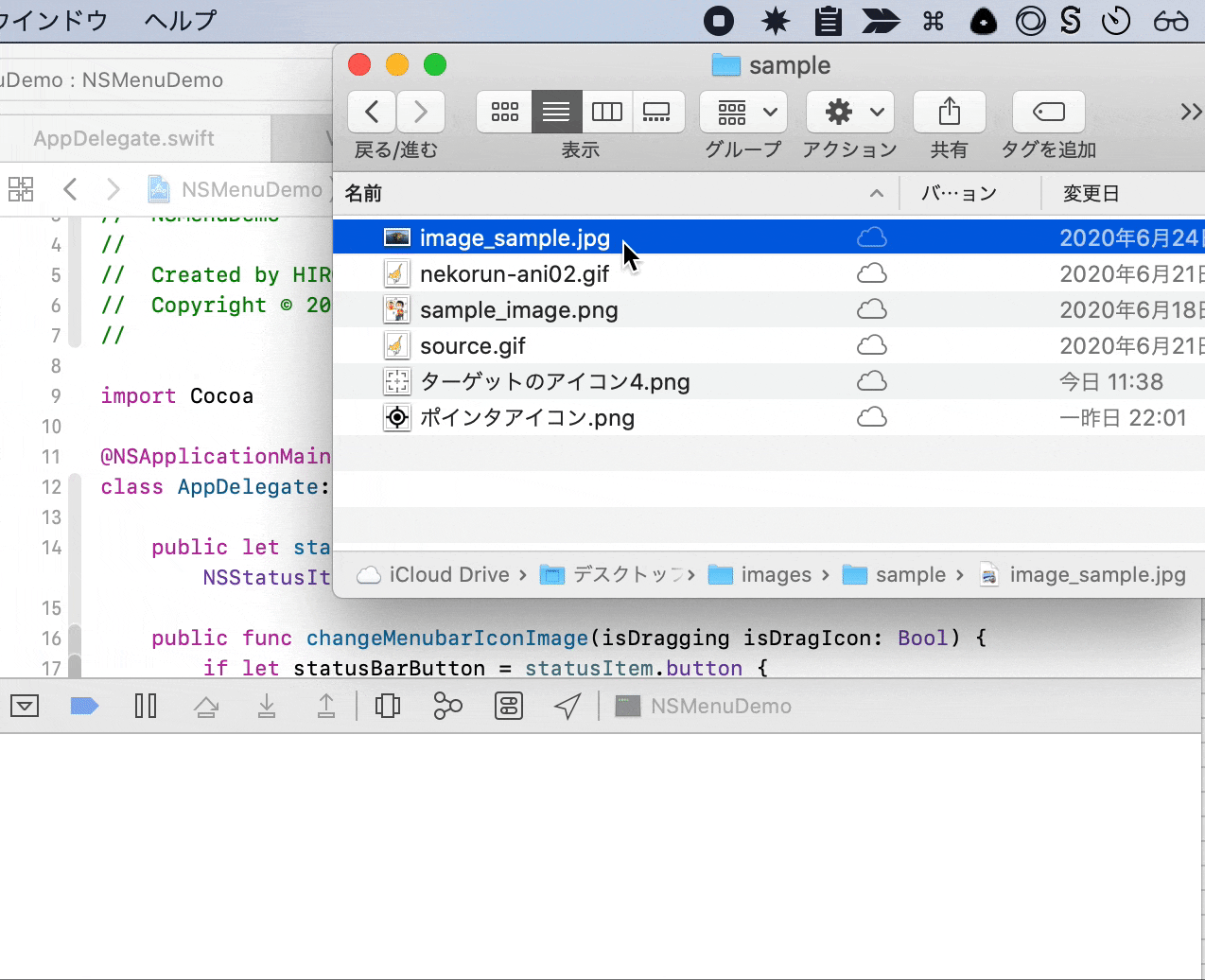
Task: Switch Finder to gallery view
Action: click(x=657, y=113)
